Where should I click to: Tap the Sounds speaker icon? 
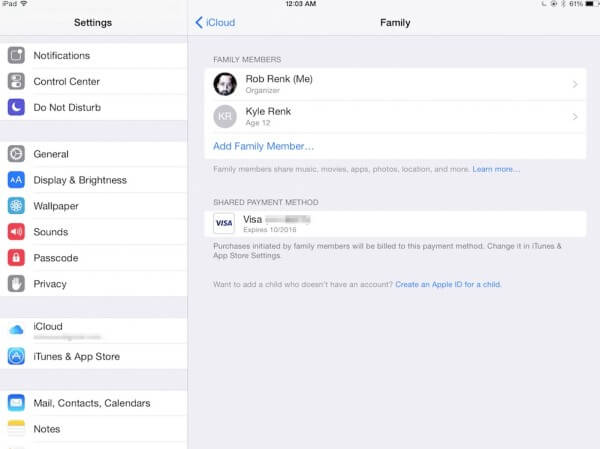click(x=16, y=232)
